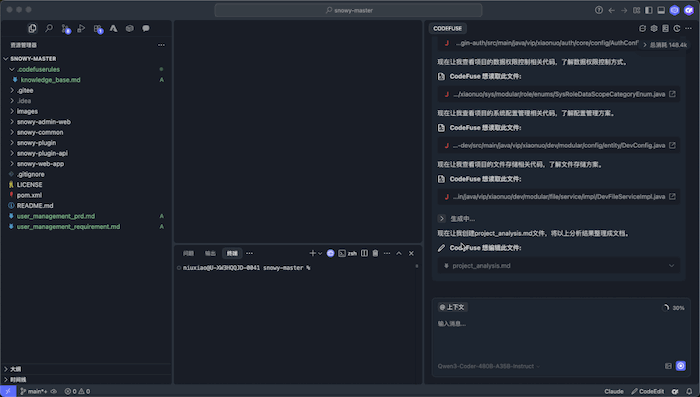700x397 pixels.
Task: Open the 3D box icon in activity bar
Action: [129, 28]
